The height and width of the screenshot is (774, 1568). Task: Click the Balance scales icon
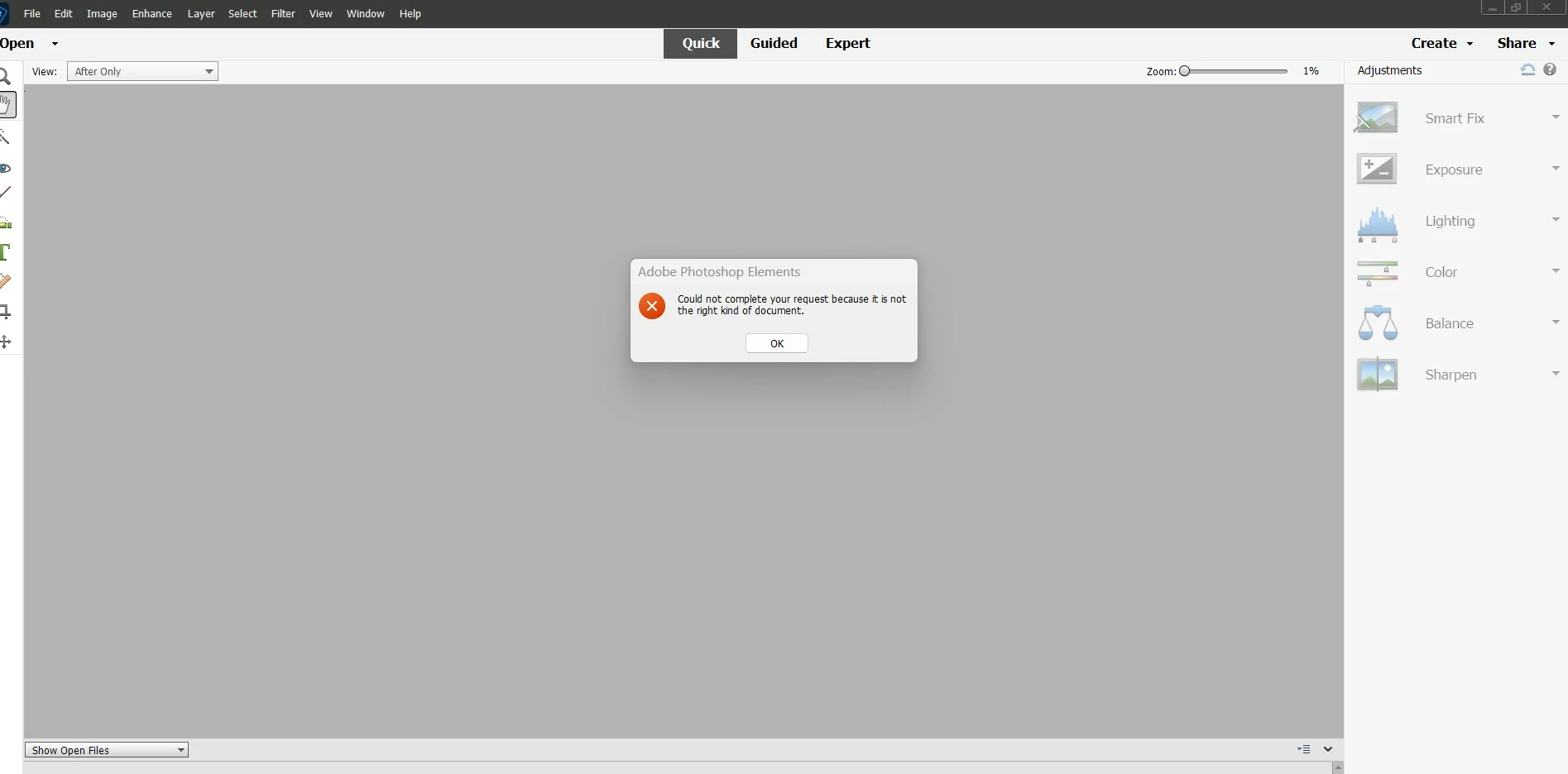click(1378, 323)
